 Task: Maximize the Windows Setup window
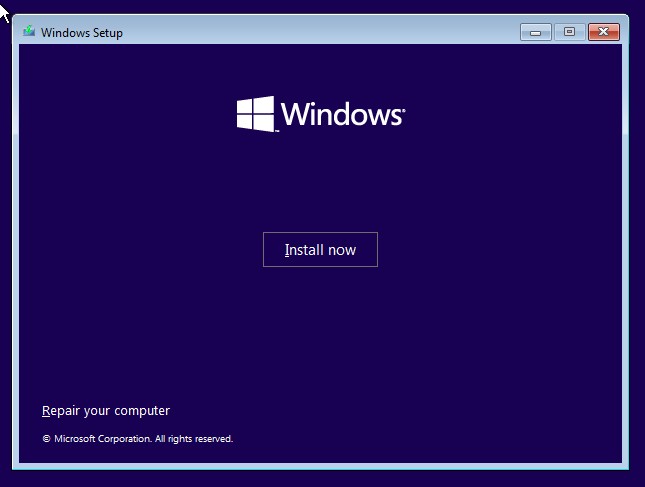click(569, 32)
